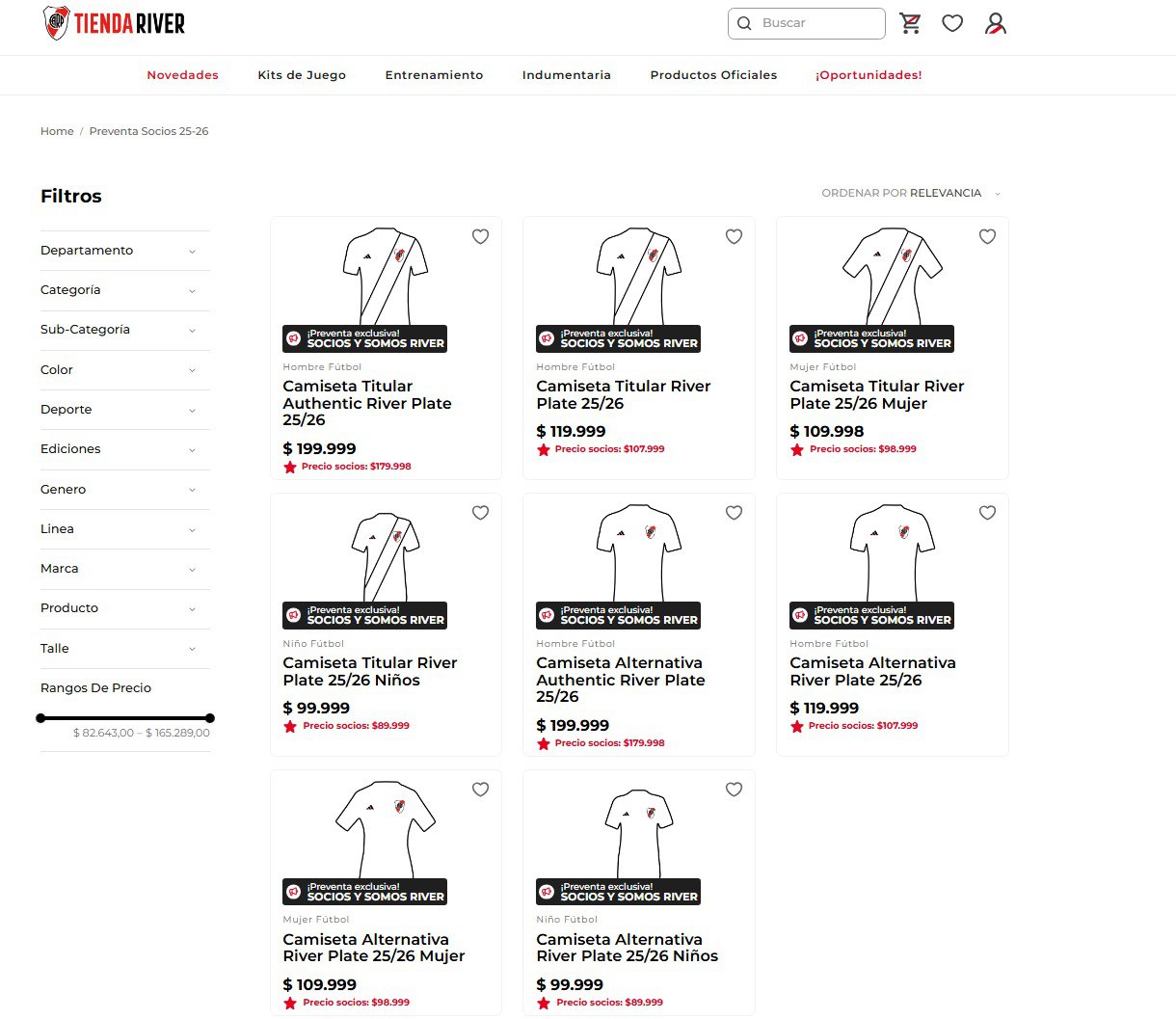Screen dimensions: 1176x1019
Task: Favorite Camiseta Alternativa River Plate 25/26 Niños
Action: coord(734,790)
